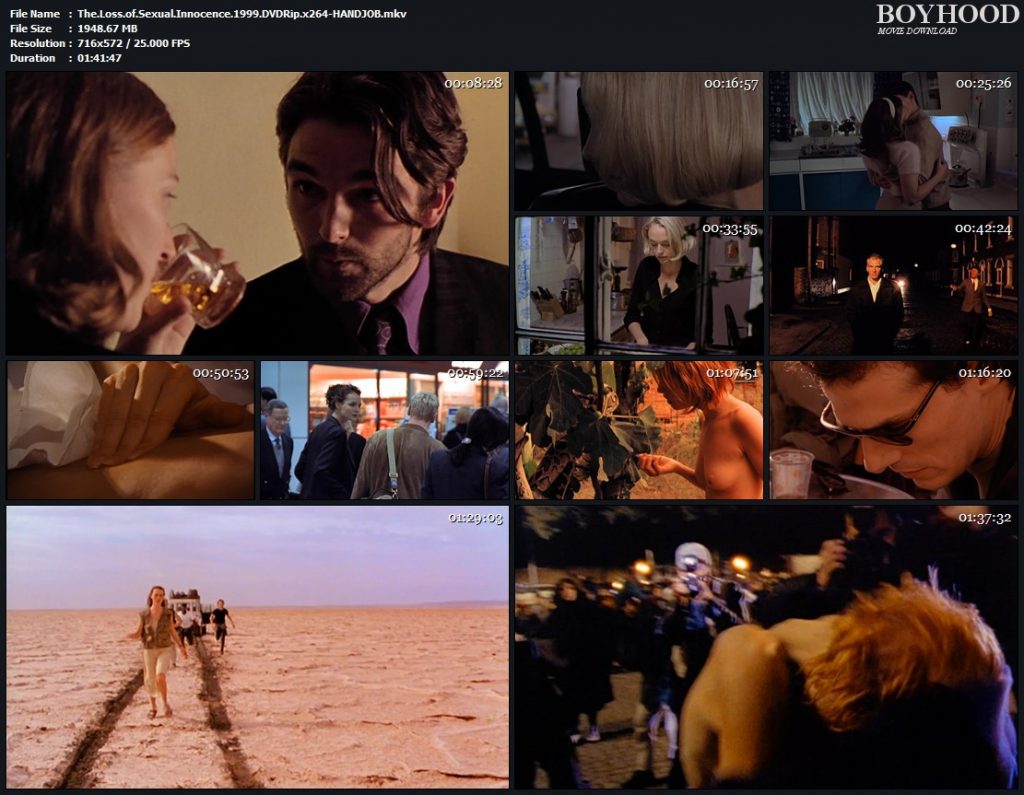Screen dimensions: 1024x795
Task: Click the sunglasses scene thumbnail at 01:16:20
Action: (x=894, y=430)
